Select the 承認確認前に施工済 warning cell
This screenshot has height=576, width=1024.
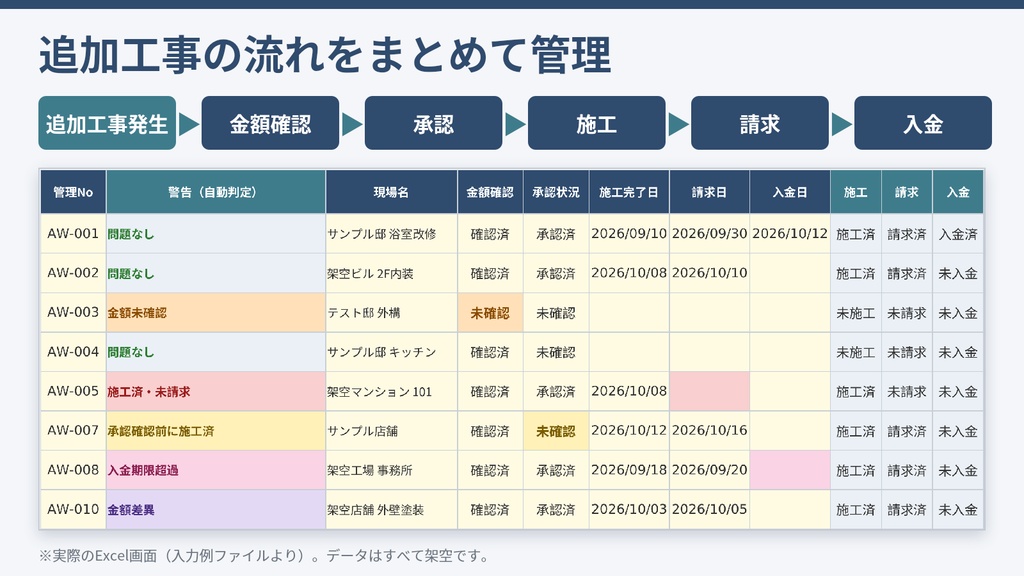pyautogui.click(x=216, y=430)
